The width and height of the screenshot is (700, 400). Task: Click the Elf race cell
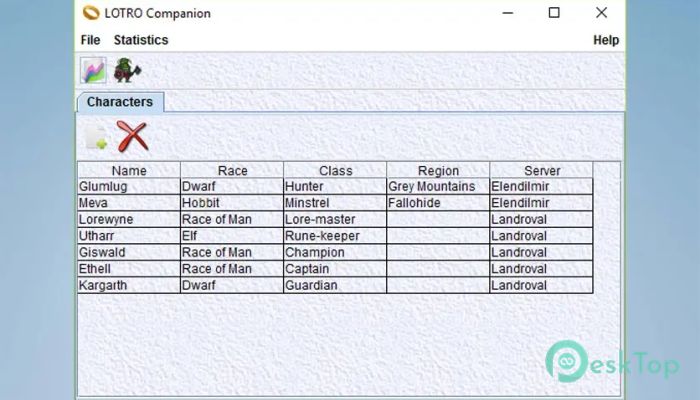(x=232, y=236)
